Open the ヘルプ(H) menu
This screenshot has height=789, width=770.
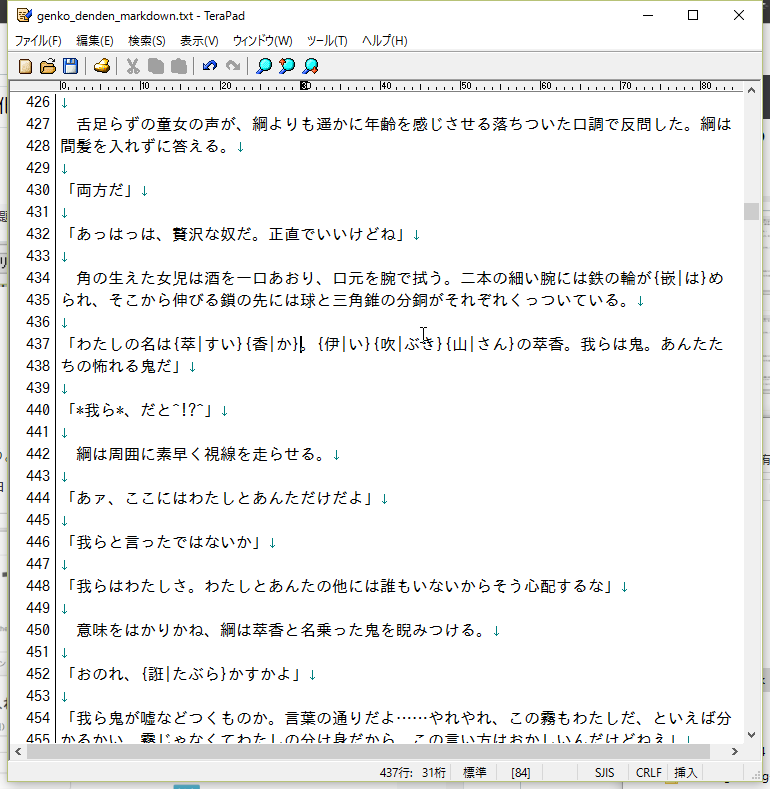coord(384,41)
